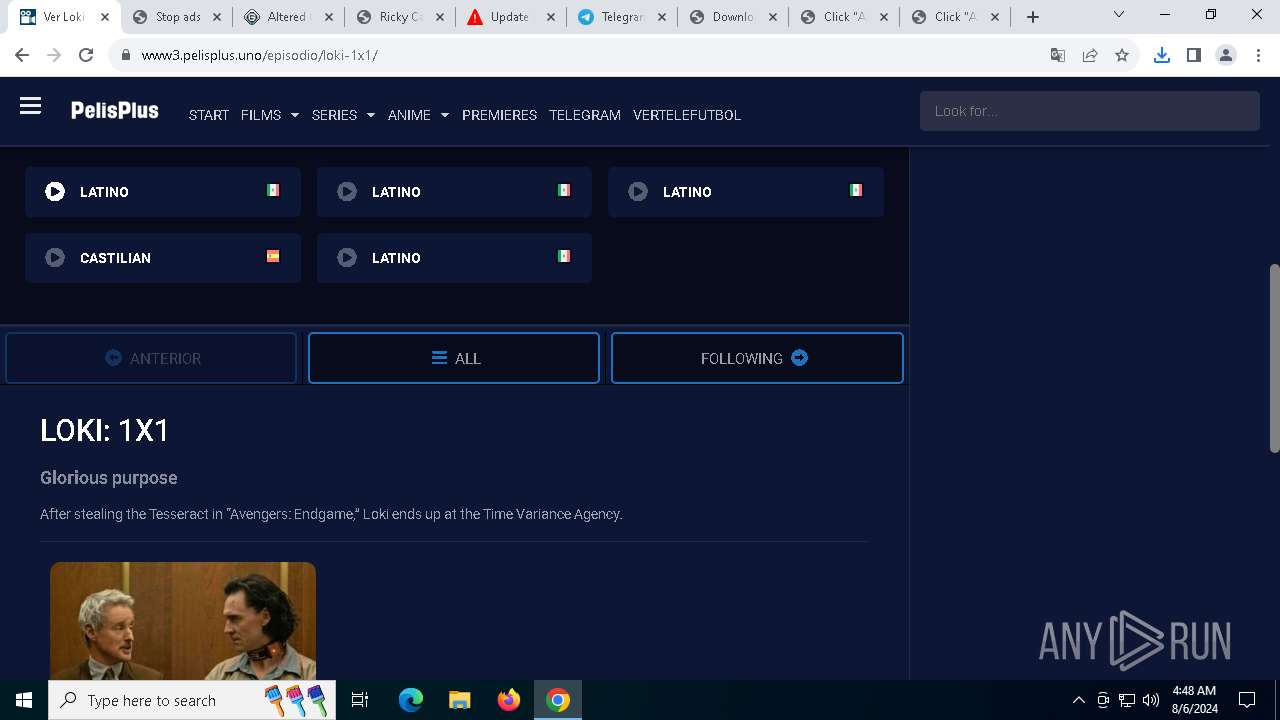Viewport: 1280px width, 720px height.
Task: Open the PREMIERES nav link
Action: 499,115
